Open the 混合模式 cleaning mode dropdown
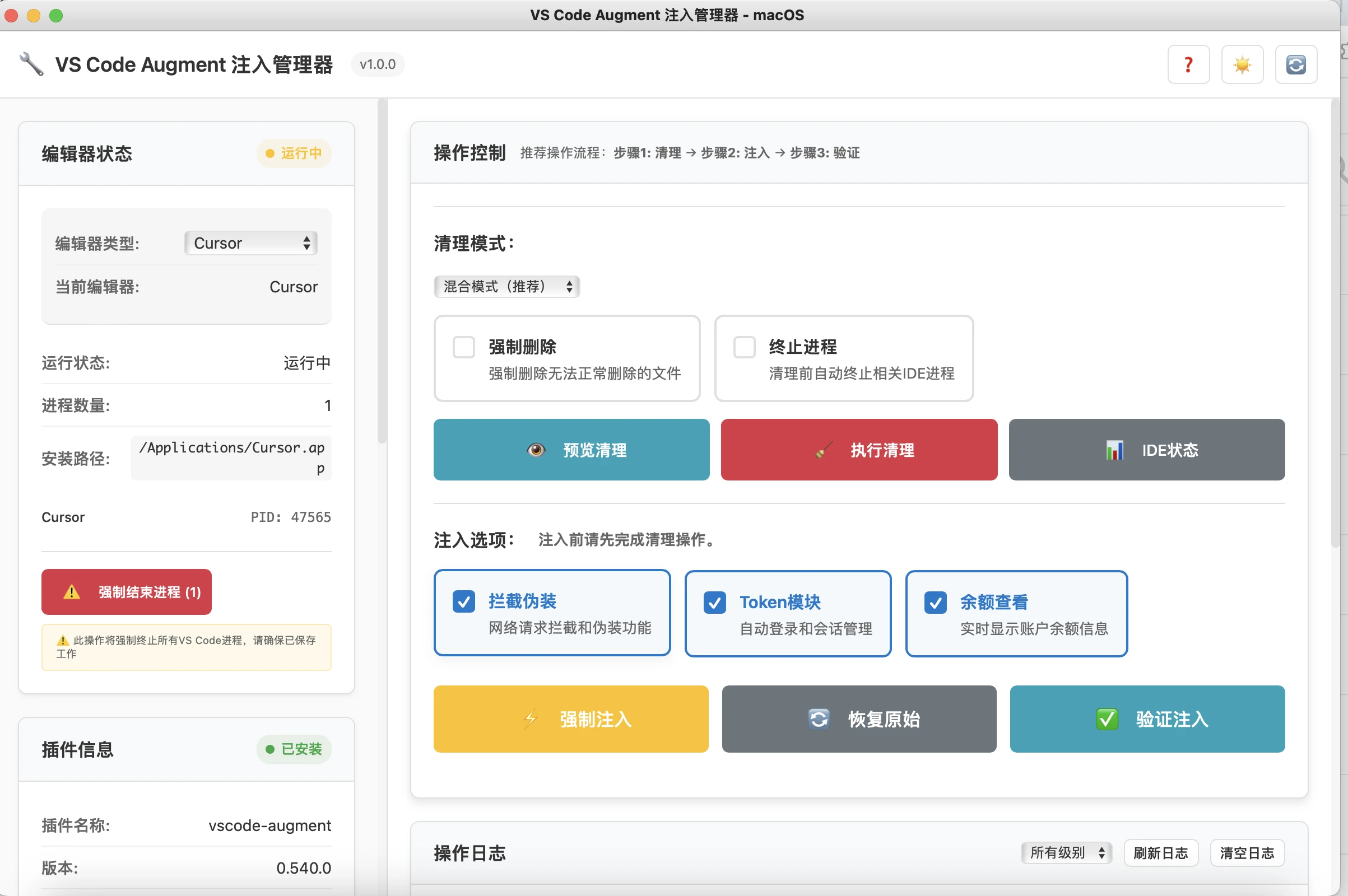The width and height of the screenshot is (1348, 896). pos(506,286)
